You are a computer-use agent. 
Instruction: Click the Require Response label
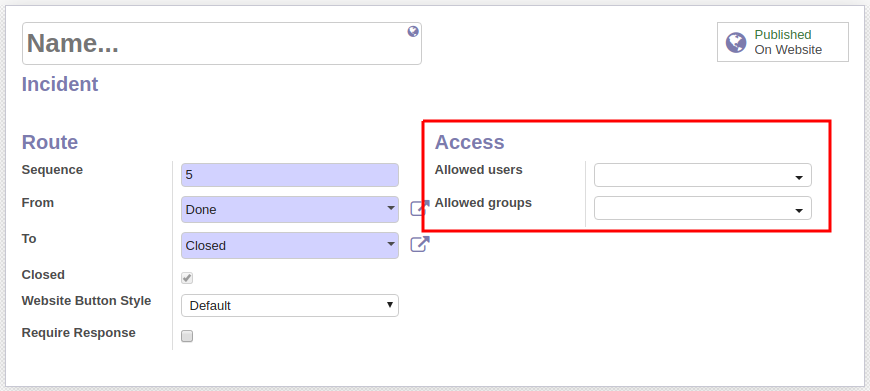pos(78,333)
